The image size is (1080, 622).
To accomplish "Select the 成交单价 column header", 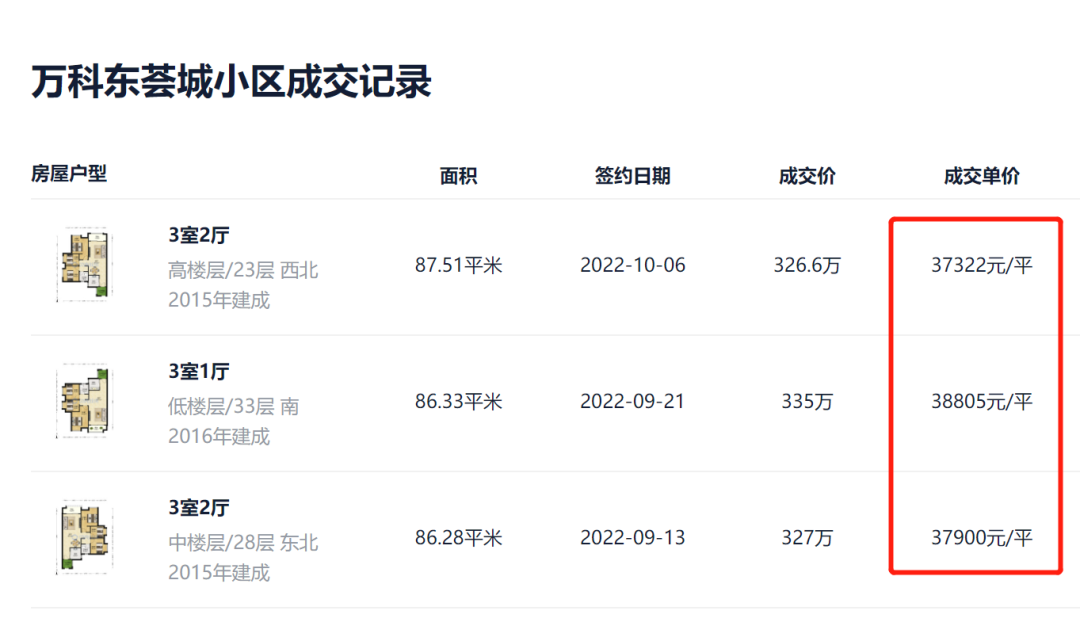I will point(982,176).
